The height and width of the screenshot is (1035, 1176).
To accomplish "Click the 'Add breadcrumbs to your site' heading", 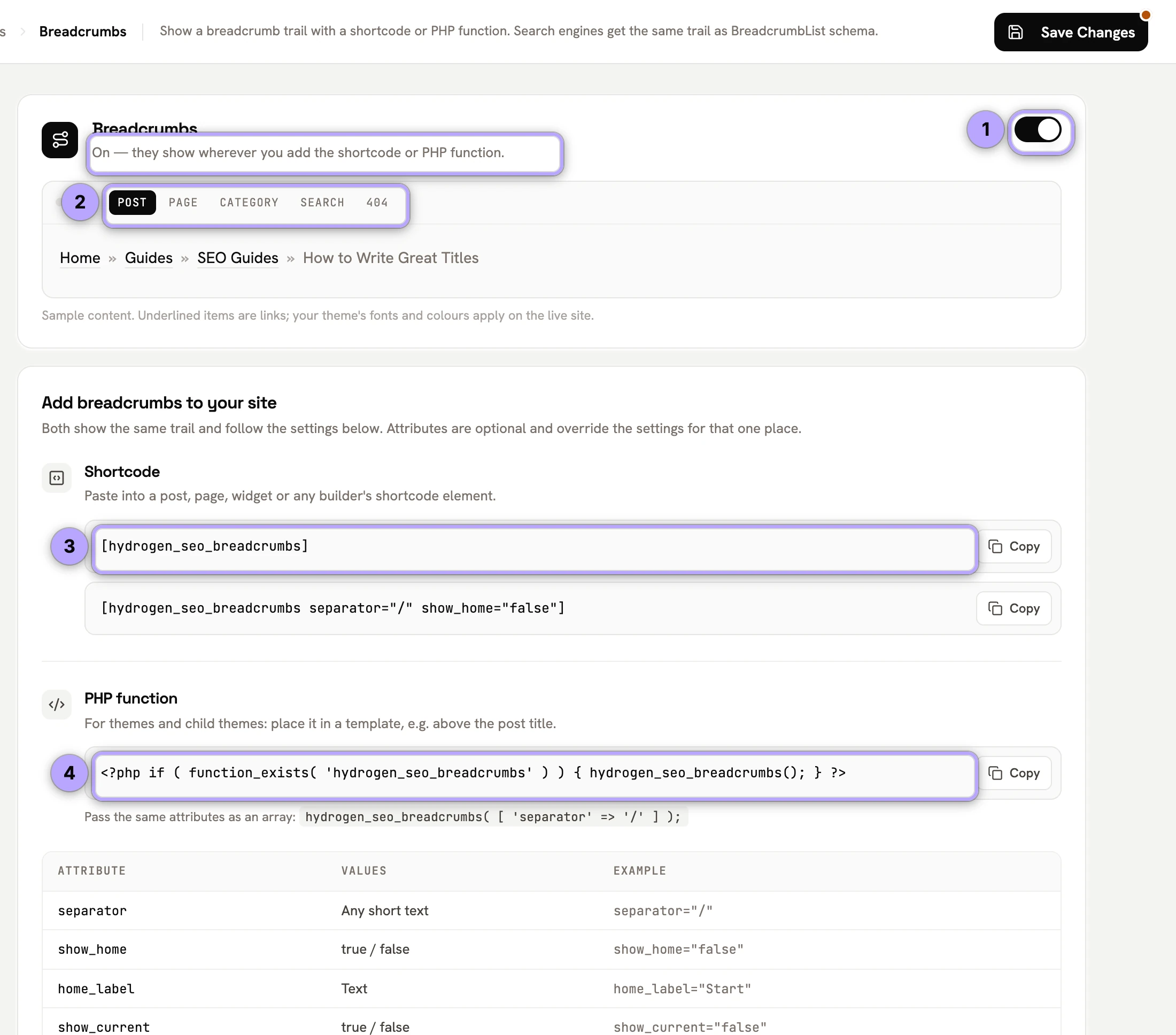I will tap(159, 403).
